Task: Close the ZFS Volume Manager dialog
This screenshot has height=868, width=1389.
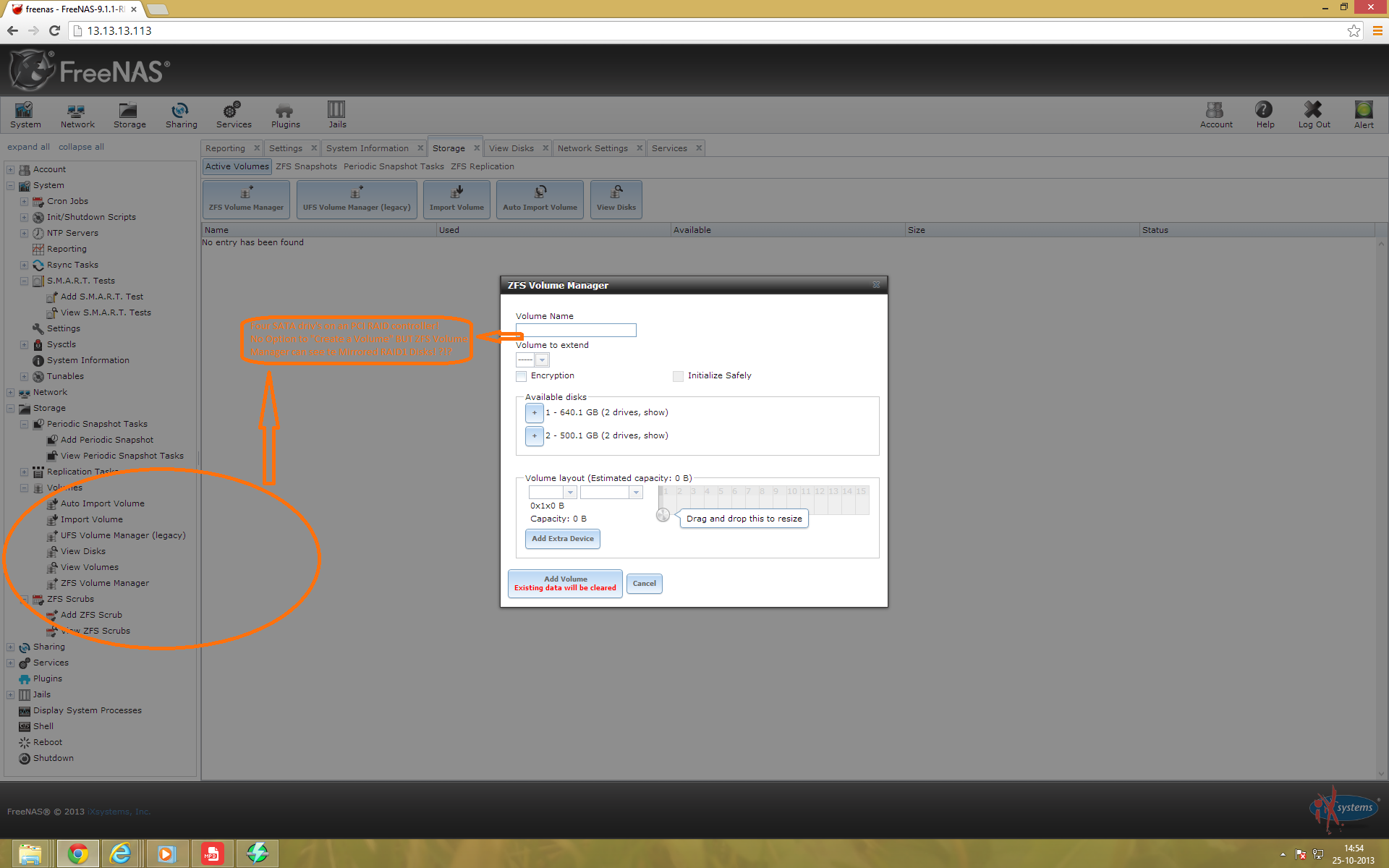Action: coord(876,285)
